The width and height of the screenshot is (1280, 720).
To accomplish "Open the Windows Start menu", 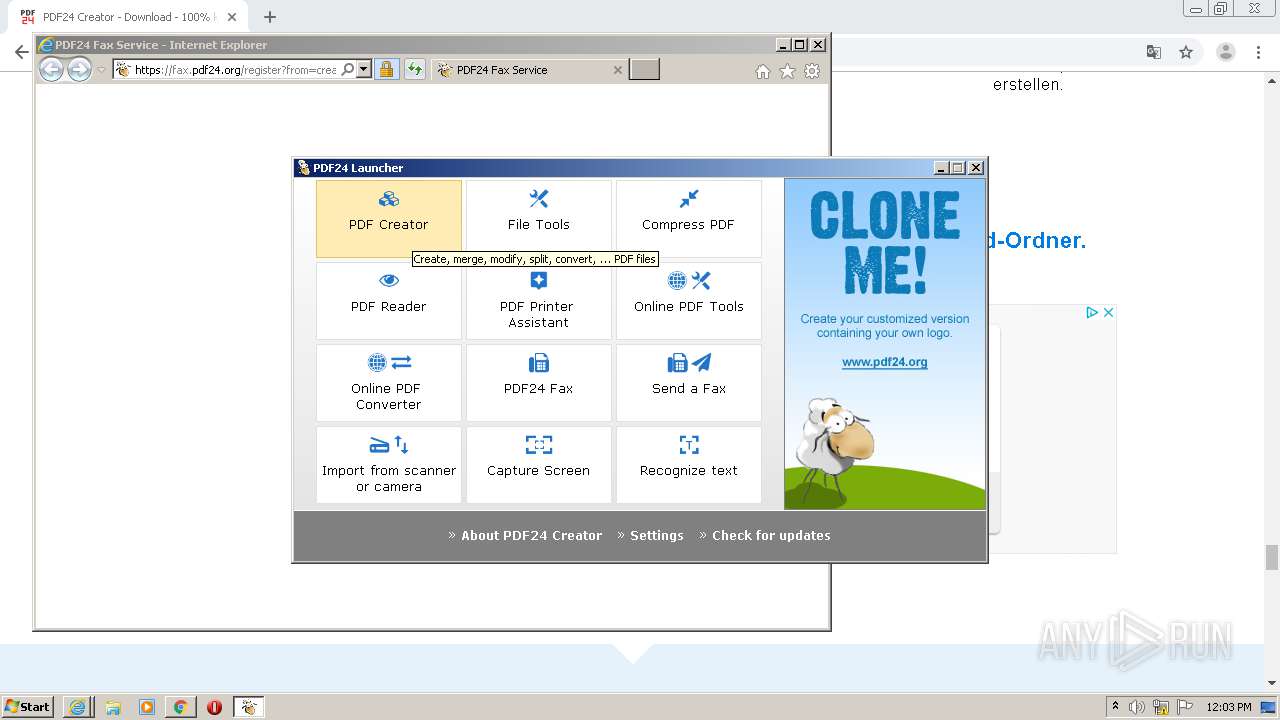I will pyautogui.click(x=28, y=706).
